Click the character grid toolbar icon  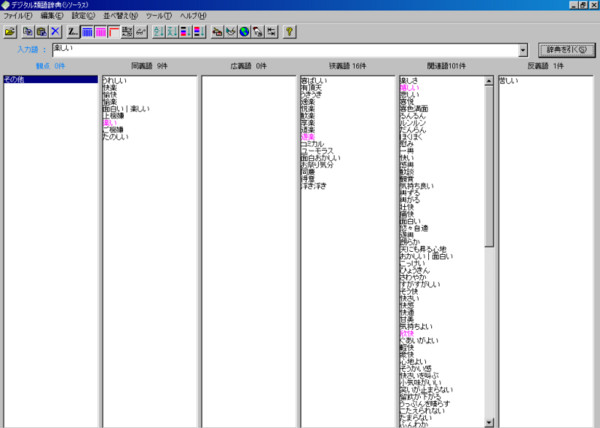tap(127, 32)
